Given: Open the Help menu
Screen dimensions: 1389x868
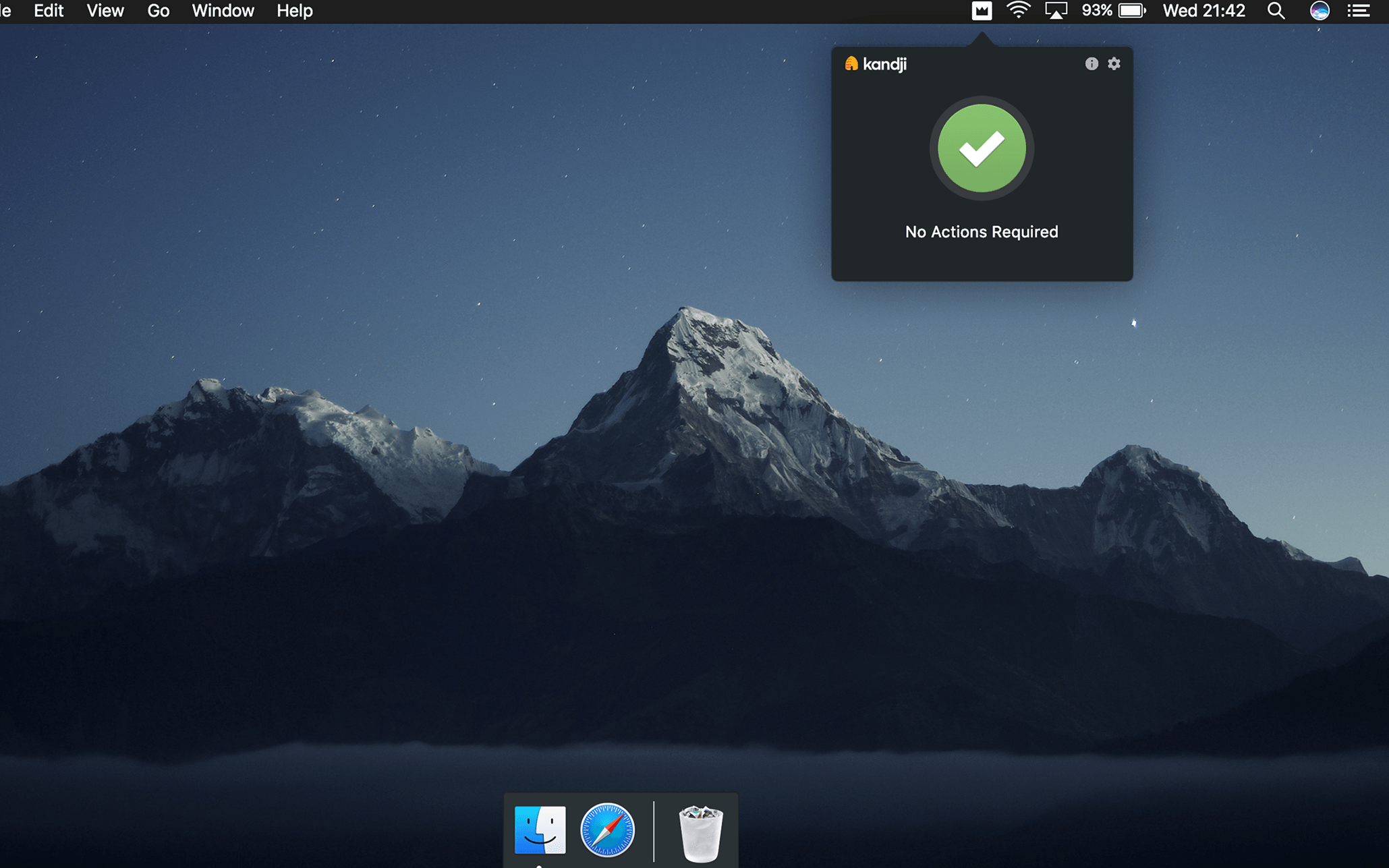Looking at the screenshot, I should tap(295, 11).
